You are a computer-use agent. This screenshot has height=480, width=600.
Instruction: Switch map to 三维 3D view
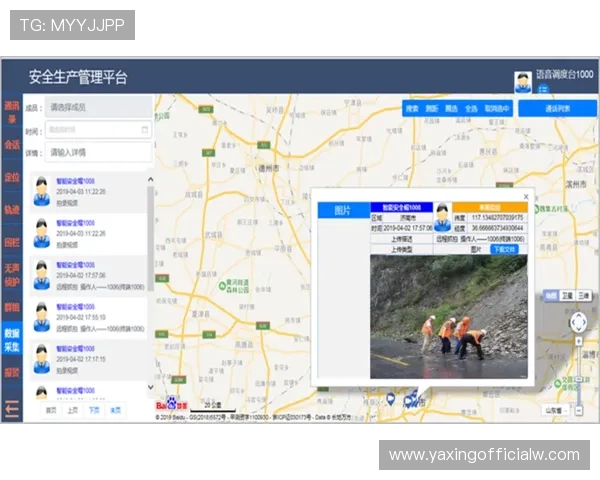(x=584, y=296)
